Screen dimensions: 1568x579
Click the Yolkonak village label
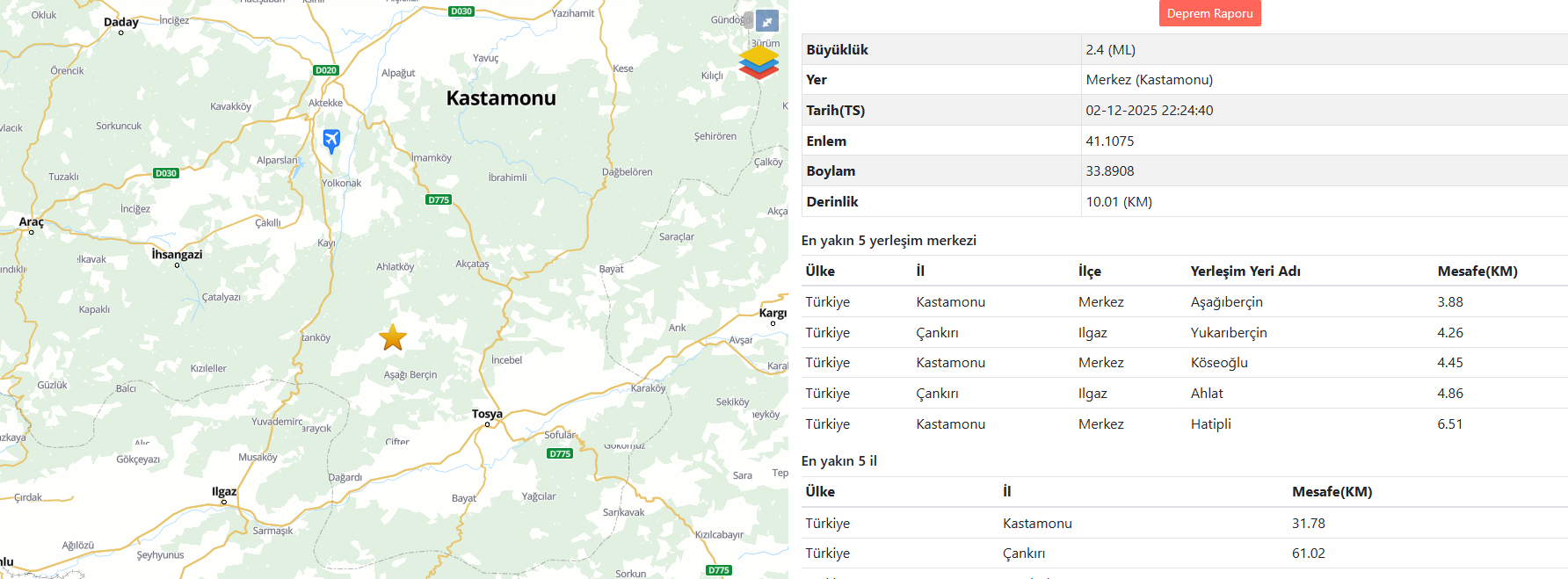341,183
